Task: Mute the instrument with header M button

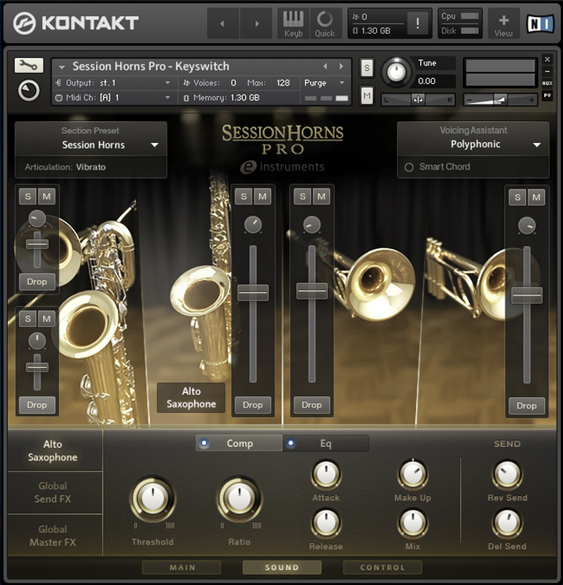Action: (367, 96)
